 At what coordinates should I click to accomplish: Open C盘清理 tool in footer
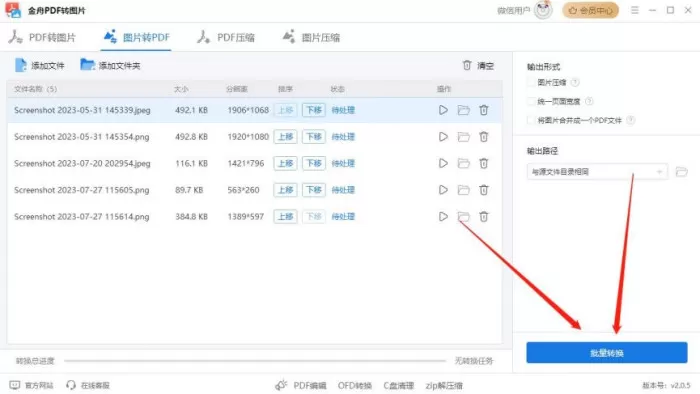click(398, 386)
